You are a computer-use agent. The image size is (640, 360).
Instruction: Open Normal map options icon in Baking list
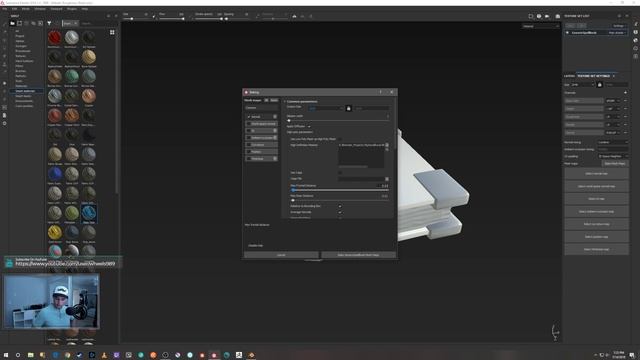(x=275, y=117)
